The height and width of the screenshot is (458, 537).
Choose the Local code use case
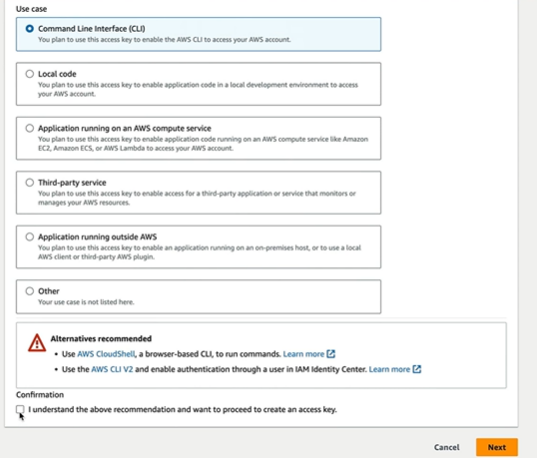click(29, 74)
